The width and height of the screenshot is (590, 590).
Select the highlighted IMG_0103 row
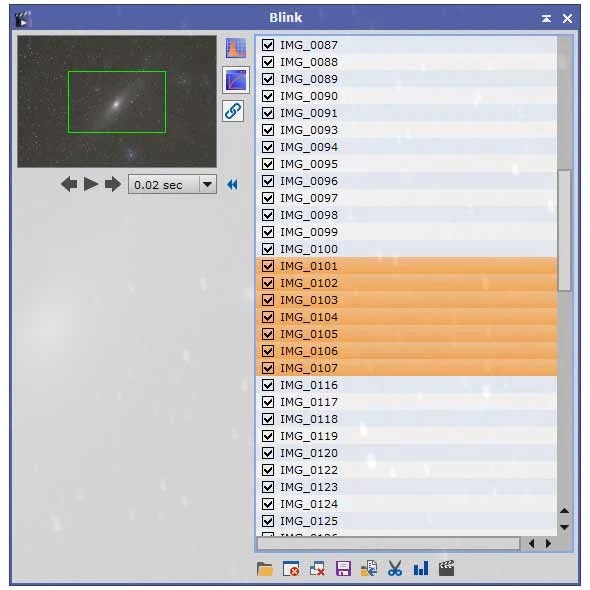tap(406, 300)
